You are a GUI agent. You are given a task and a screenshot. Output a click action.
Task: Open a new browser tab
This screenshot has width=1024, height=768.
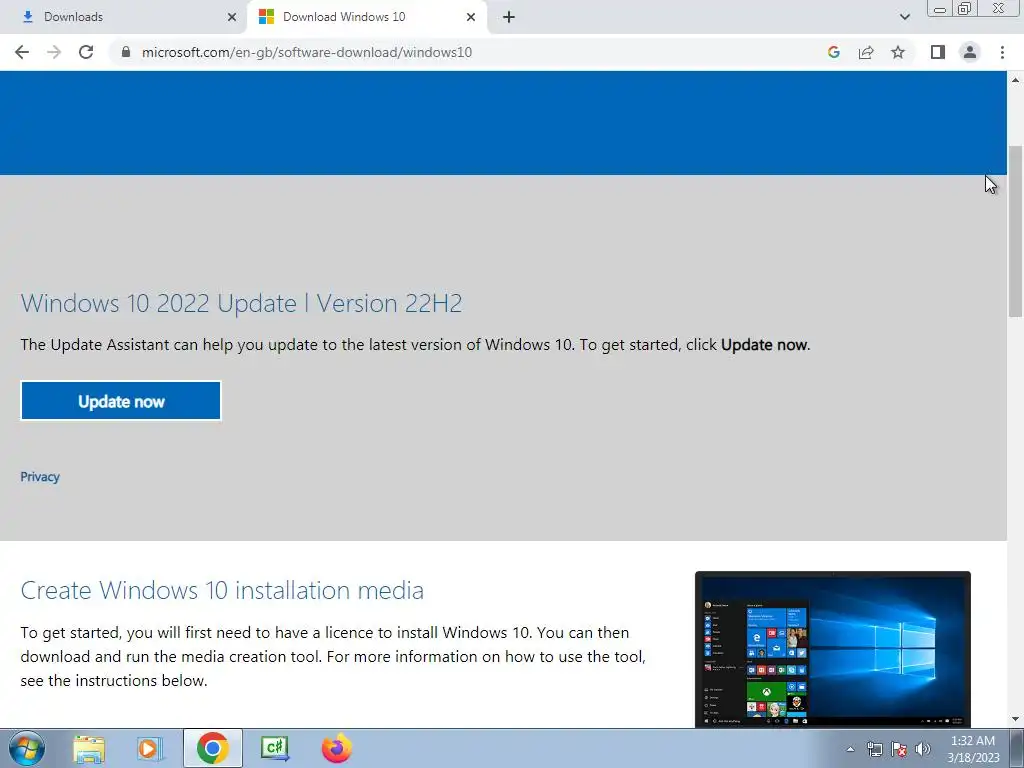(509, 17)
